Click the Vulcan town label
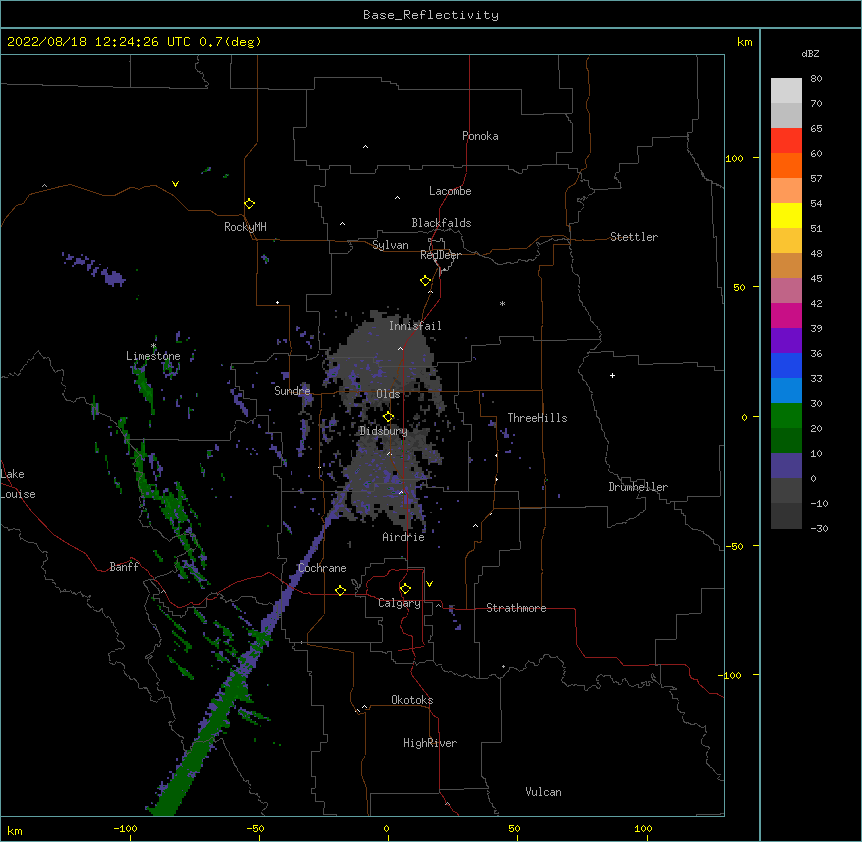This screenshot has width=862, height=842. click(543, 792)
